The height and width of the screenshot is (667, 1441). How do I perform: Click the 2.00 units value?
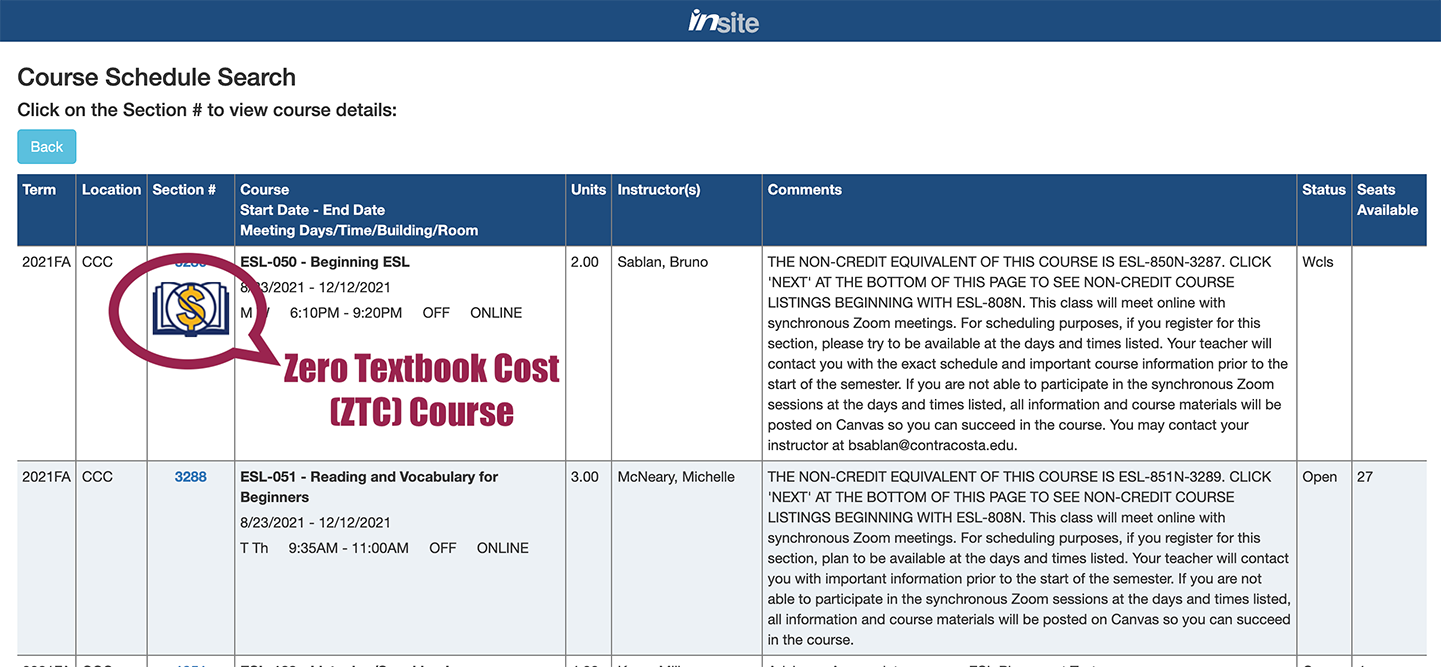pos(585,262)
